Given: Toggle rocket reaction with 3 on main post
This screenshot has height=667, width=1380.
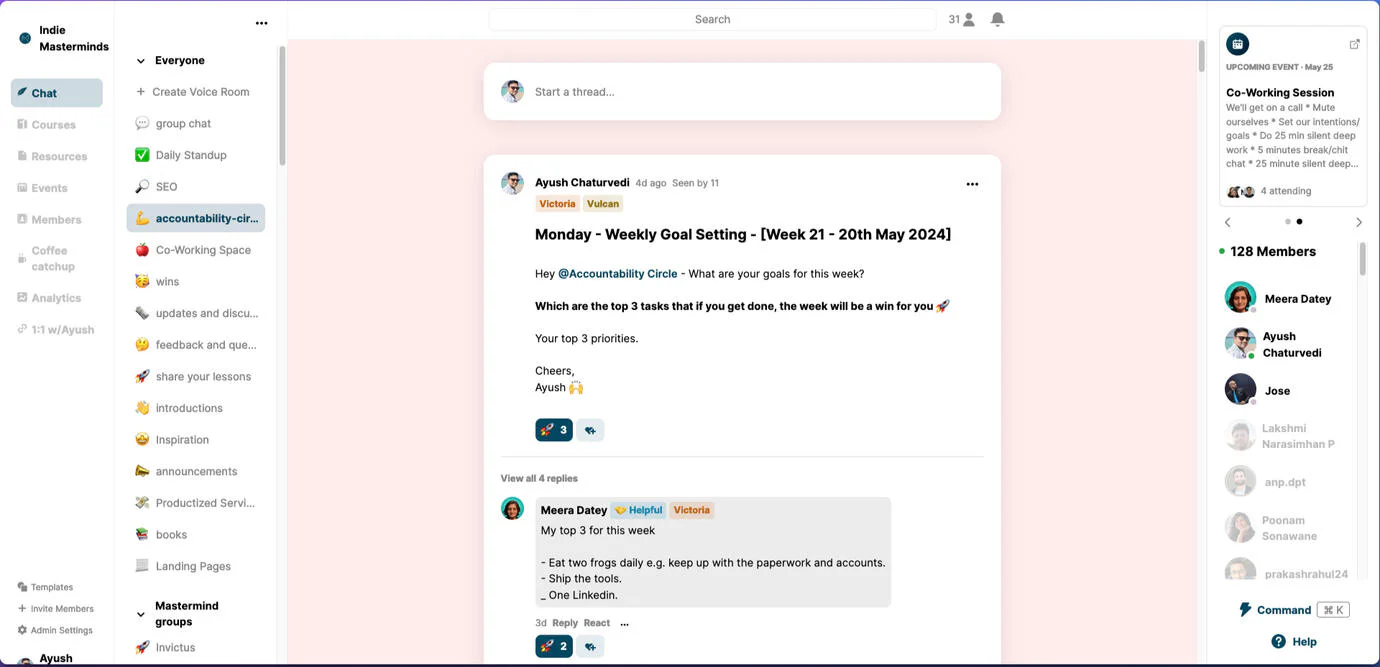Looking at the screenshot, I should pos(554,430).
